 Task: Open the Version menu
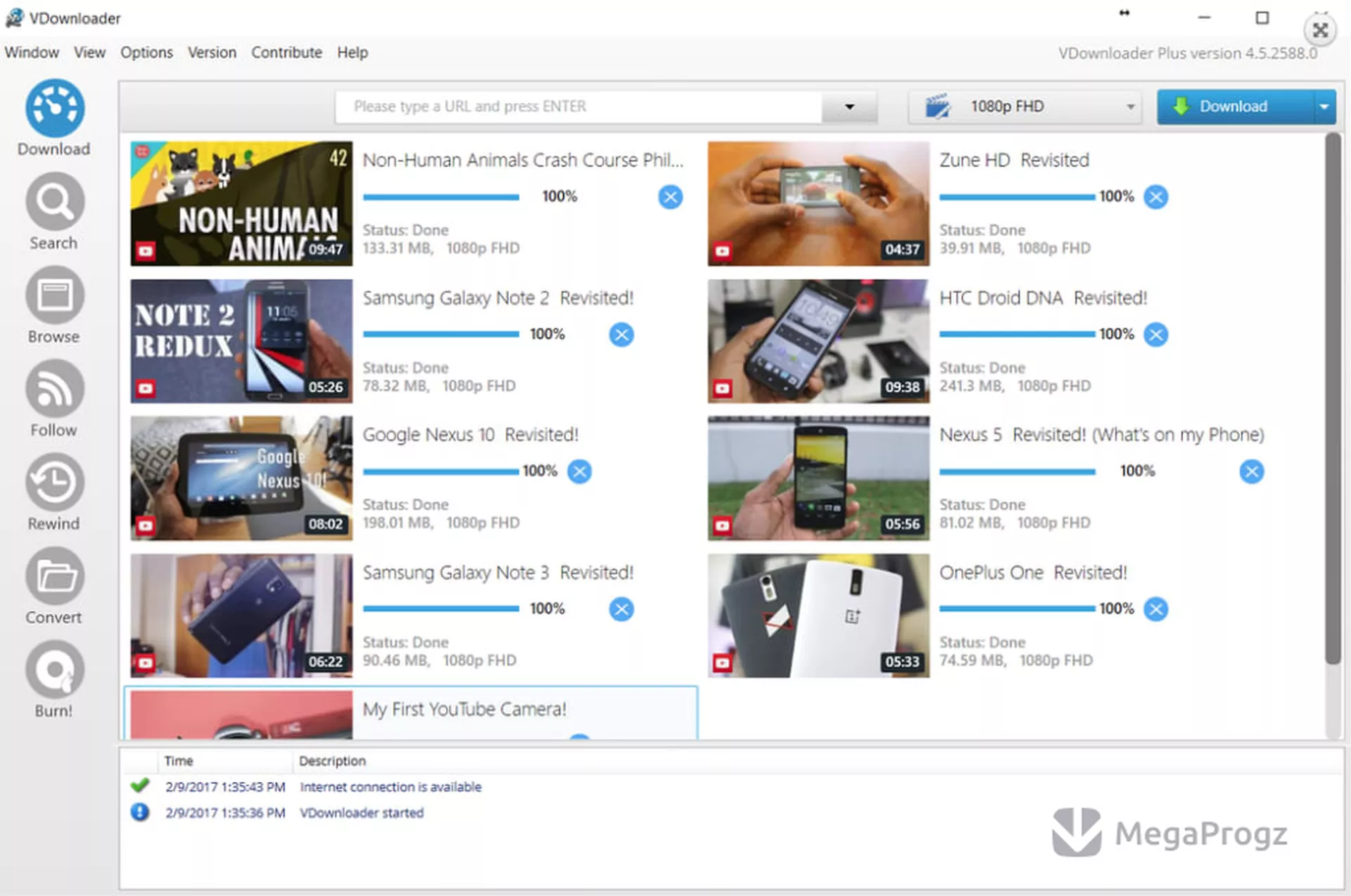(x=212, y=53)
